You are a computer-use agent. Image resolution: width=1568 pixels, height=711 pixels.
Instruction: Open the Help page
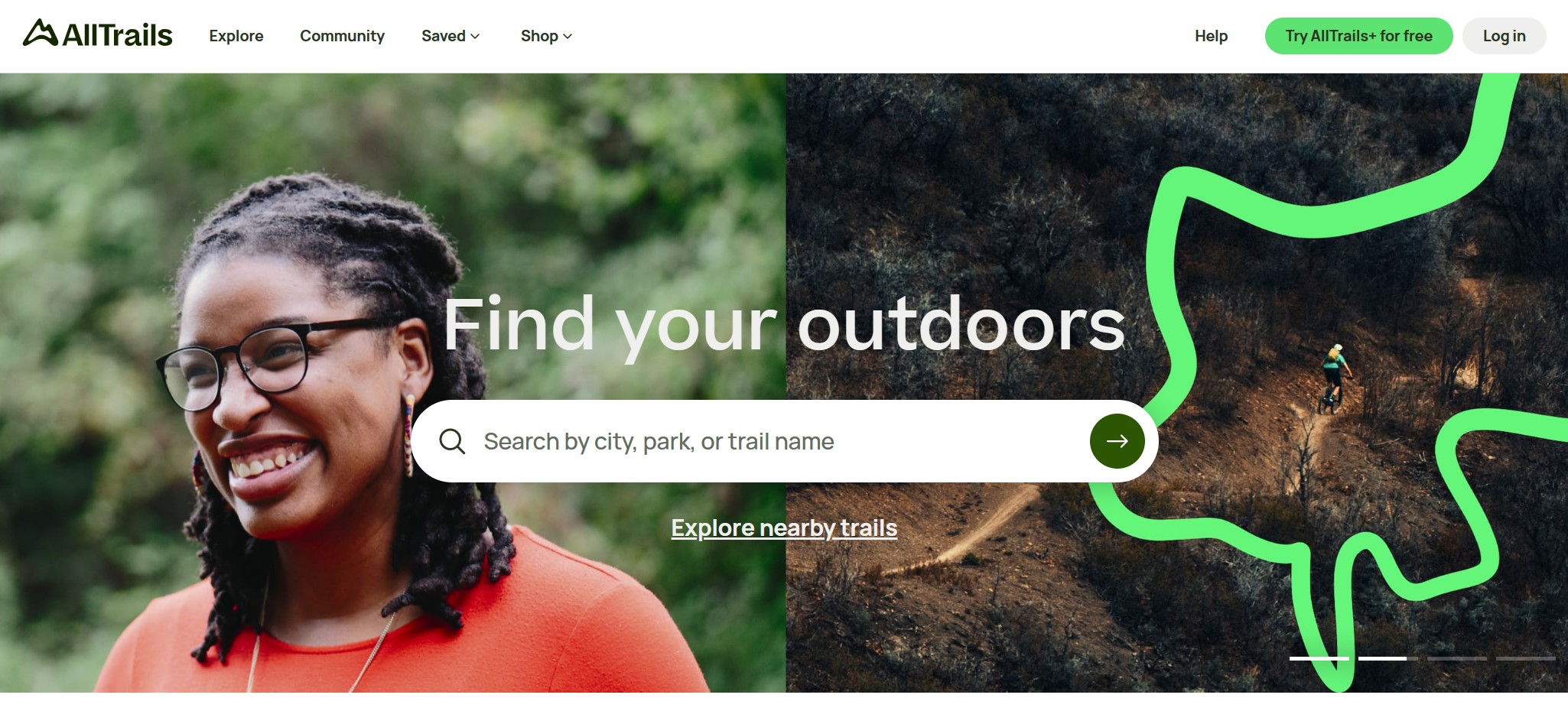click(x=1211, y=36)
